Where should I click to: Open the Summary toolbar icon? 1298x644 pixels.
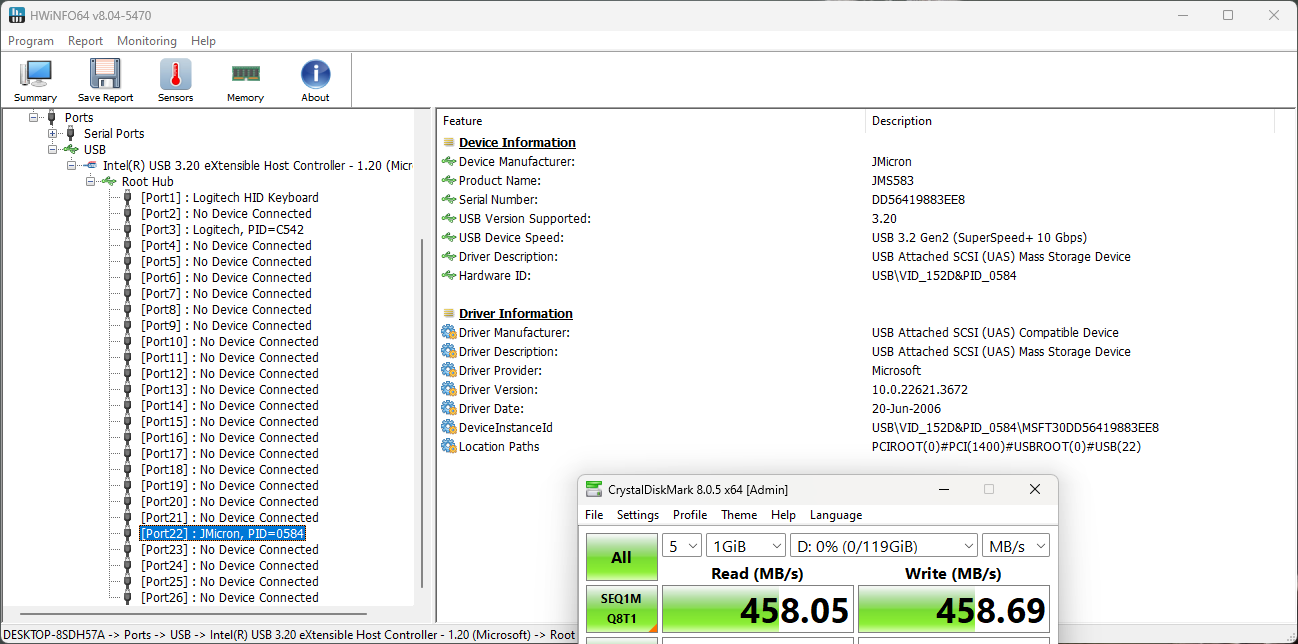click(x=36, y=75)
